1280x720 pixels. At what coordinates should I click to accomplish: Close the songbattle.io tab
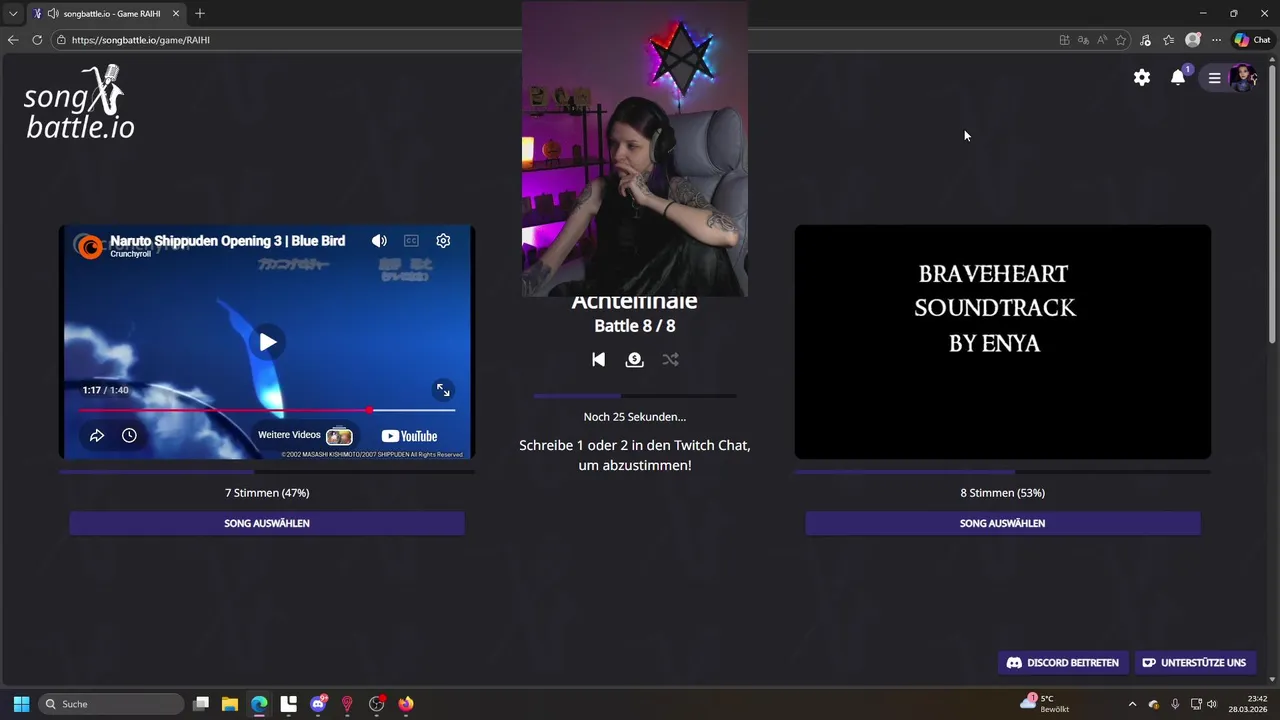point(176,13)
